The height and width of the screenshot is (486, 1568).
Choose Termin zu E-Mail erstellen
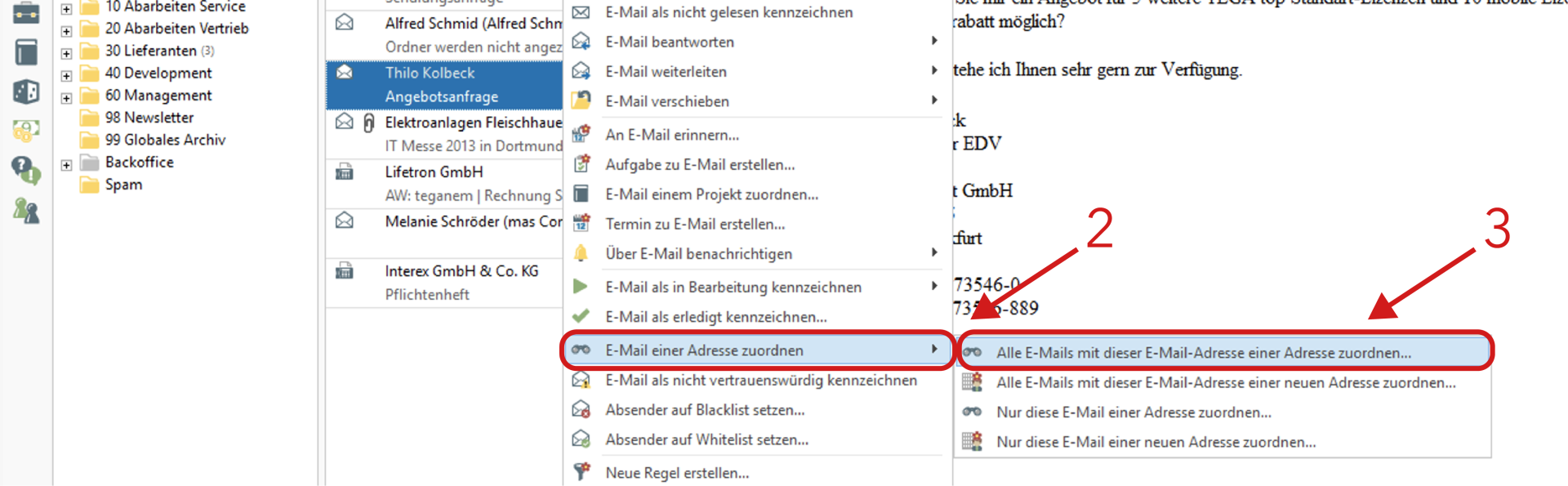(x=756, y=224)
